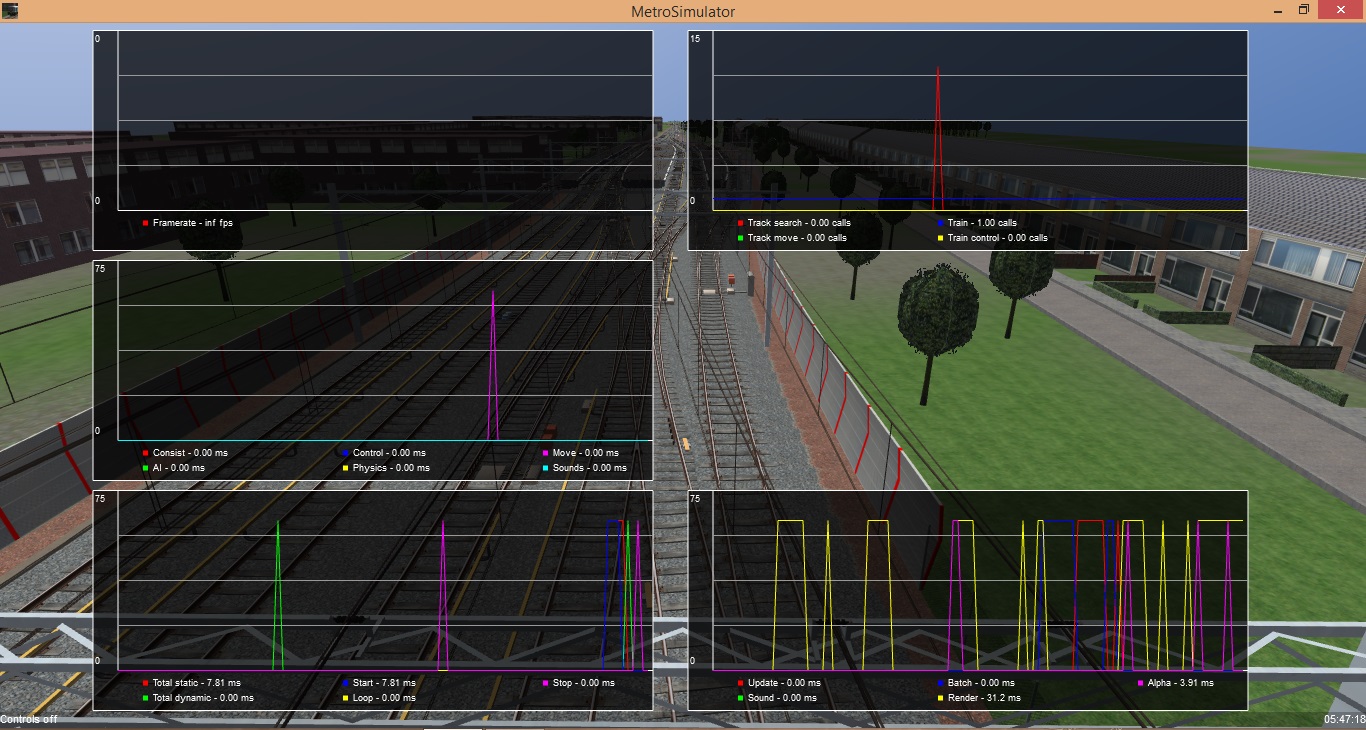This screenshot has width=1366, height=730.
Task: Pick the 'Stop - 0.00 ms' legend entry
Action: click(584, 683)
